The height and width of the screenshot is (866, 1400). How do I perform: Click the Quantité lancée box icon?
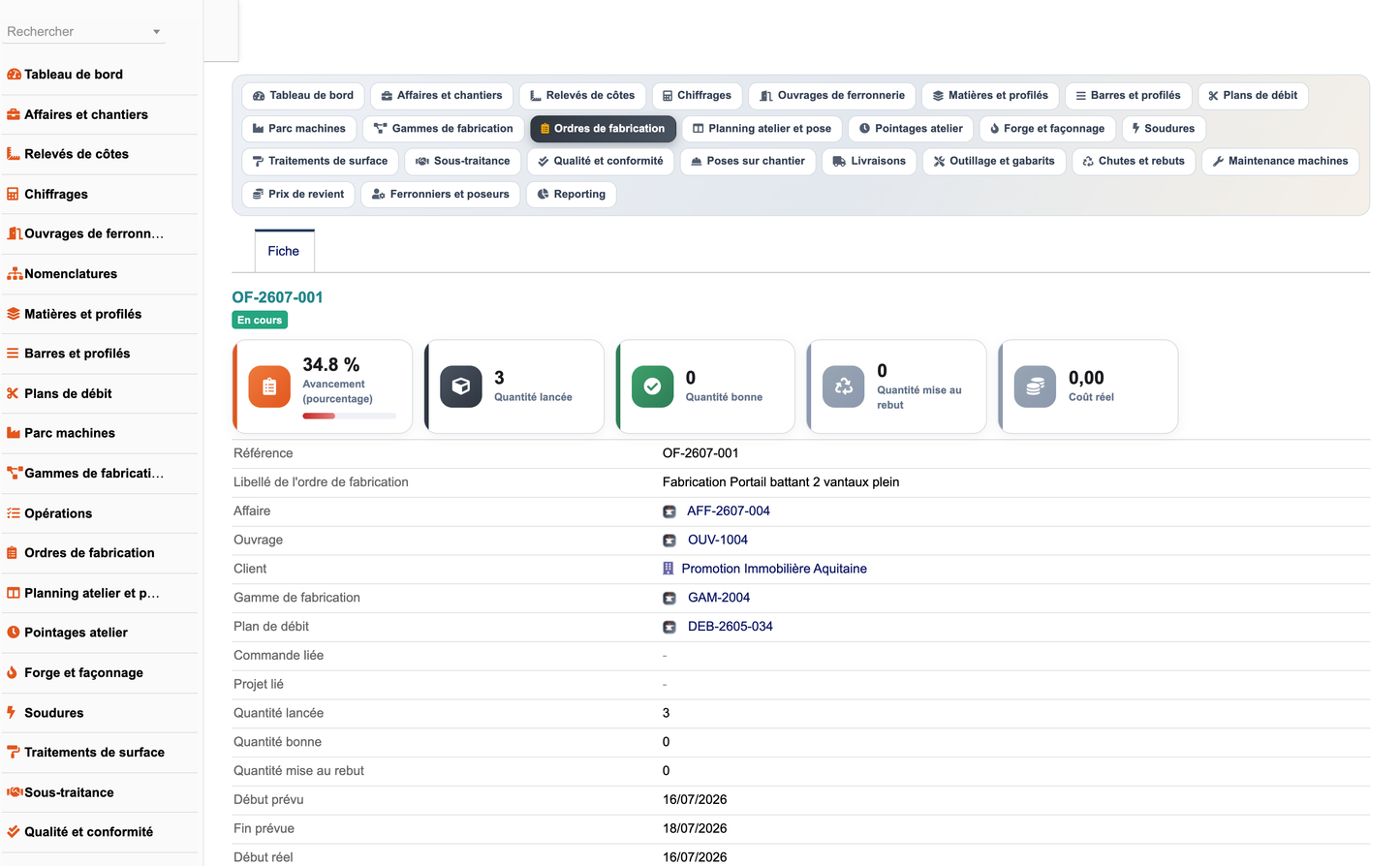pos(461,387)
